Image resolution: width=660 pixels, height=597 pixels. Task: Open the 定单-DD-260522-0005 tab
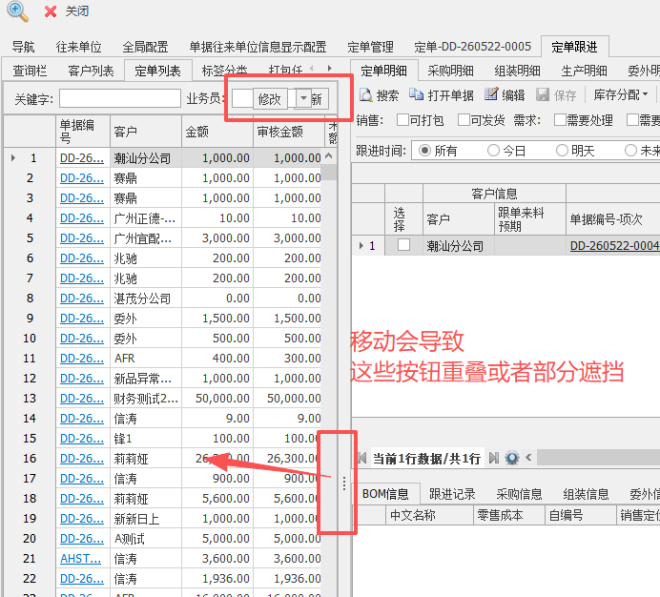[473, 47]
